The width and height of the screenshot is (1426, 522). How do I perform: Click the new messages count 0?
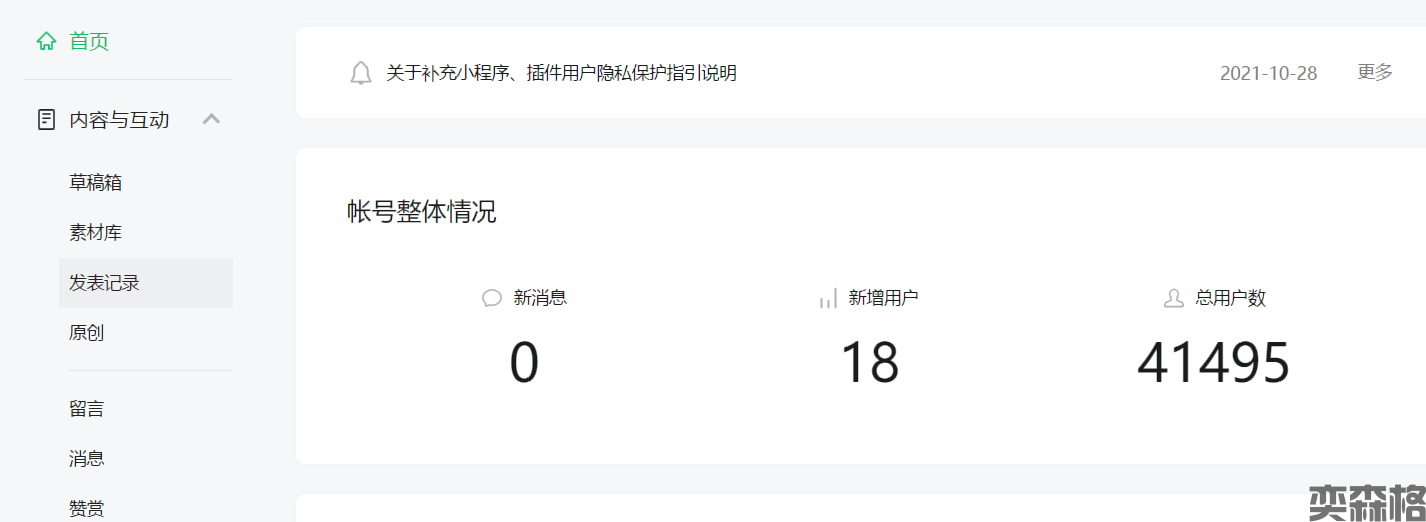coord(524,363)
